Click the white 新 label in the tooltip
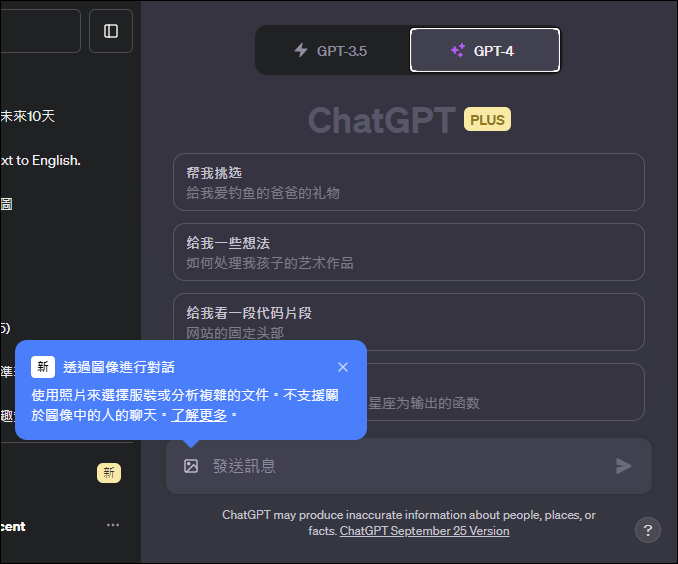 [43, 367]
